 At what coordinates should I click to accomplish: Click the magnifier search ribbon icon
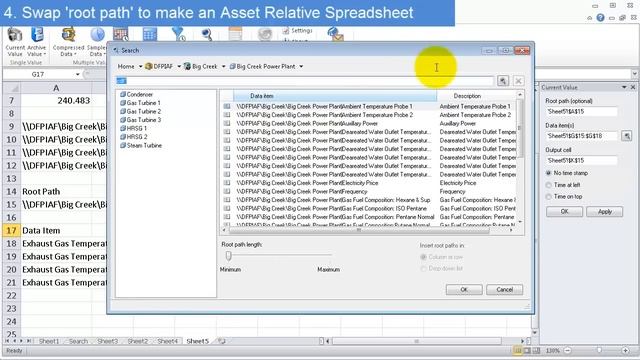(x=207, y=35)
